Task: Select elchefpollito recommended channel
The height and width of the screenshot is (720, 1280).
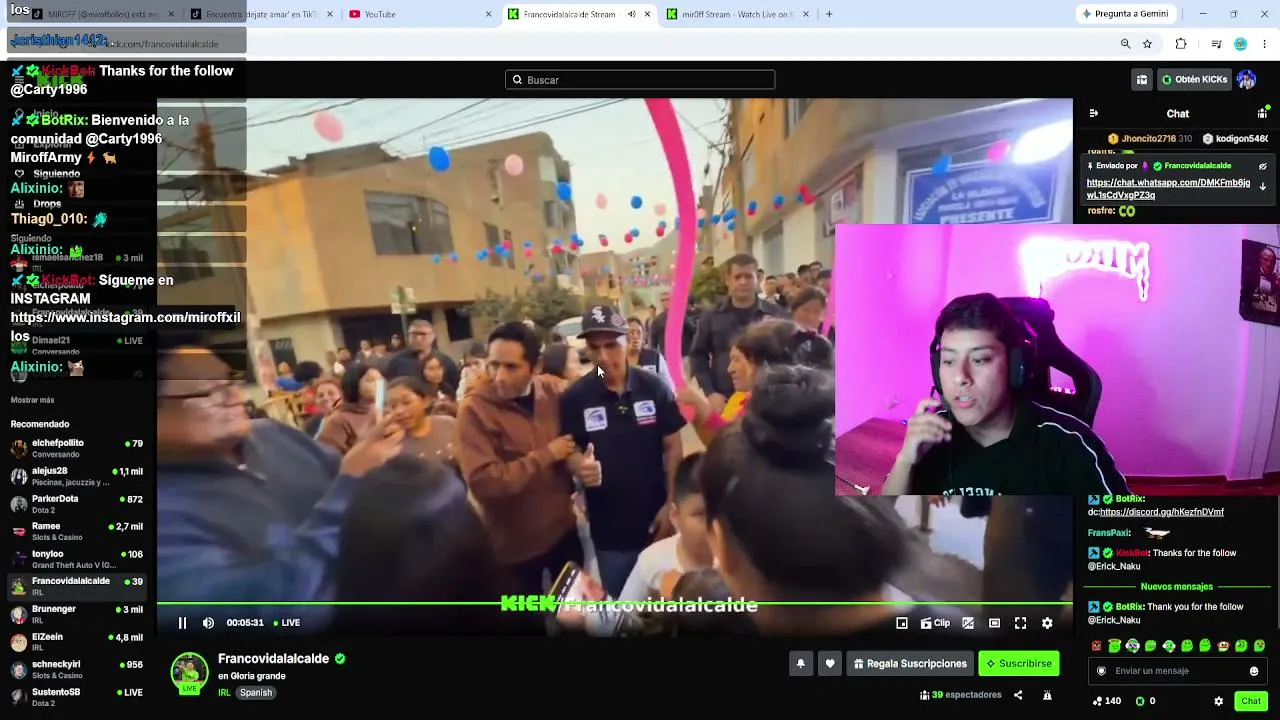Action: 78,448
